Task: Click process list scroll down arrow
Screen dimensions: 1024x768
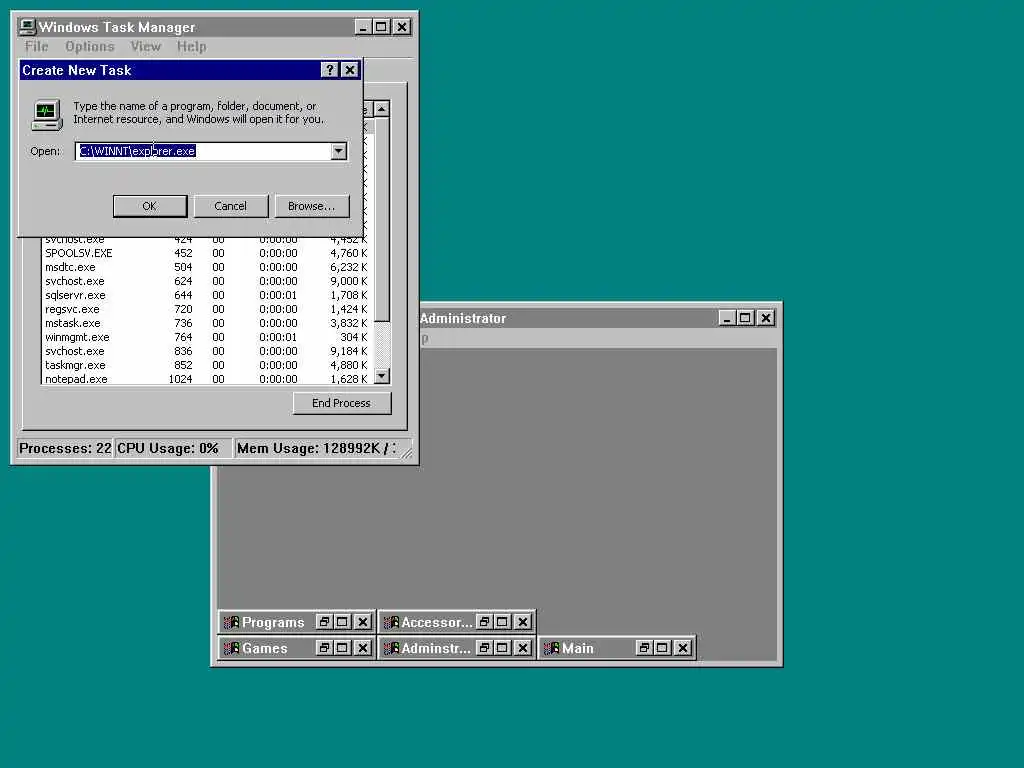Action: pyautogui.click(x=382, y=376)
